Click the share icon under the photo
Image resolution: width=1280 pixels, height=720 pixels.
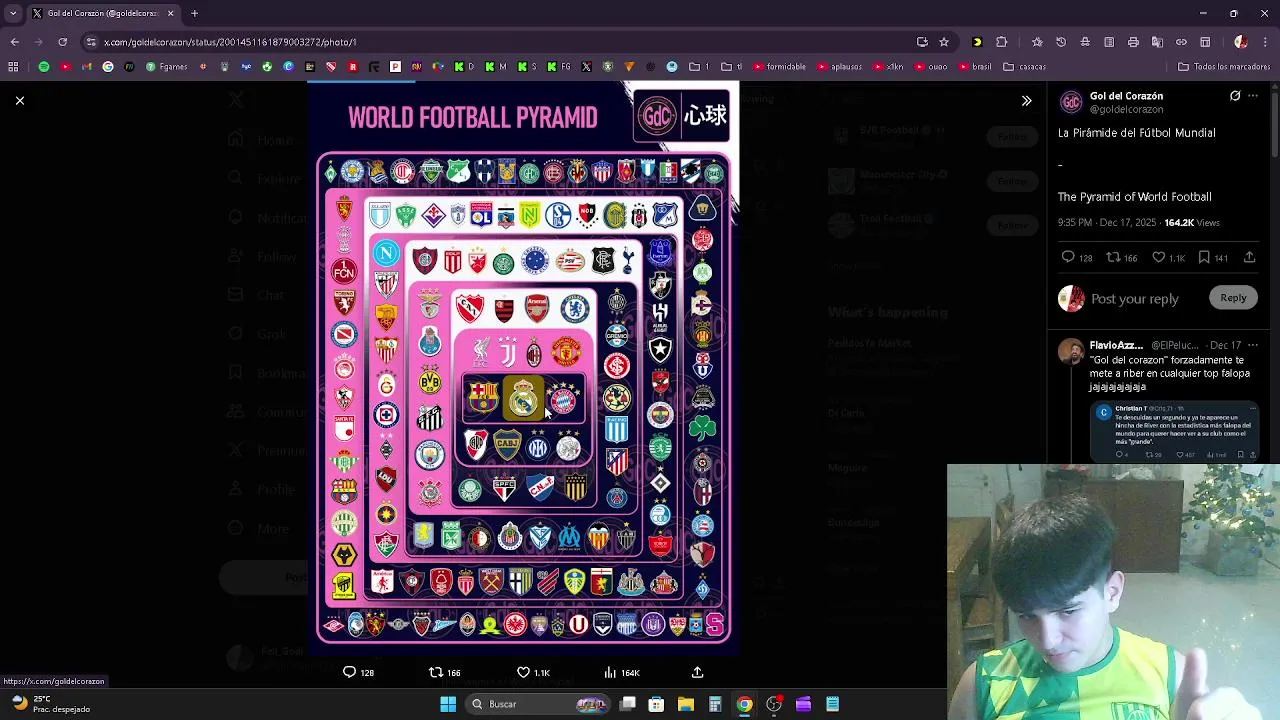click(x=697, y=673)
